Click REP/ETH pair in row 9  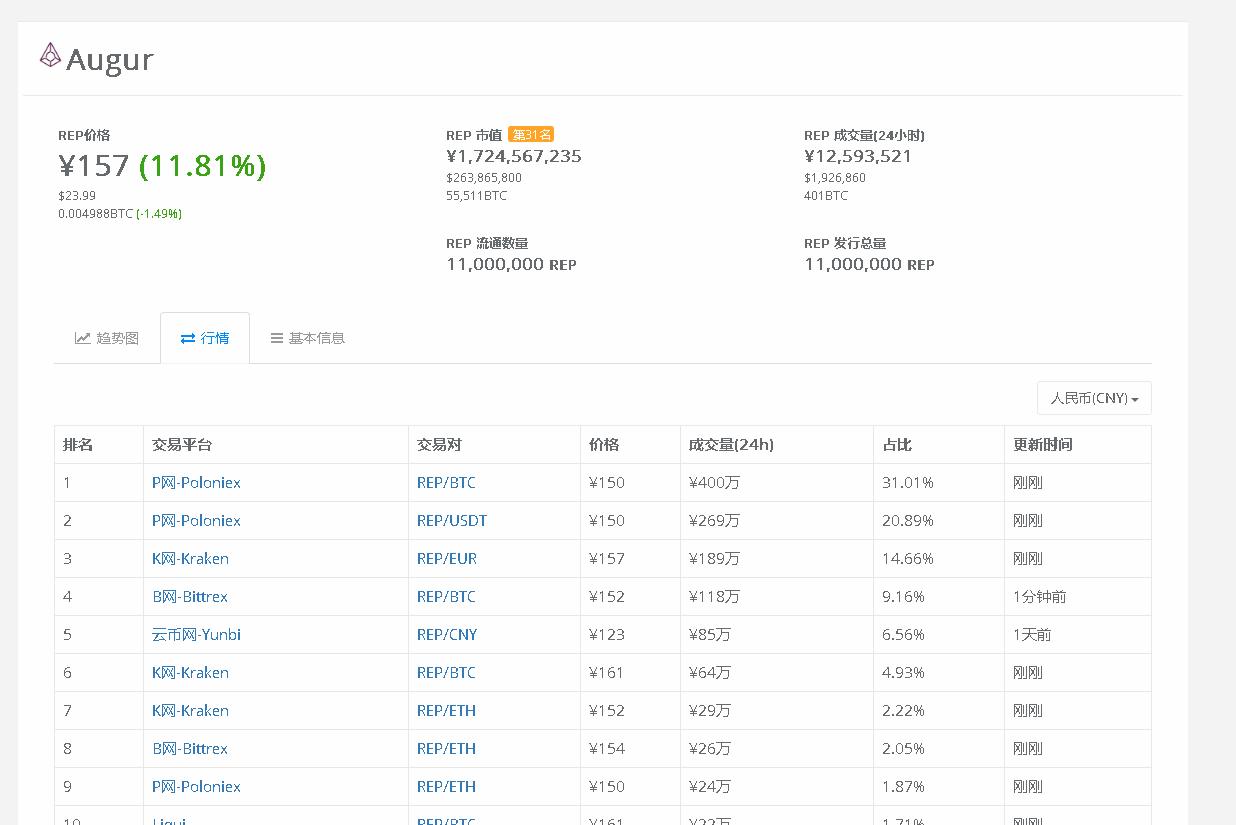pyautogui.click(x=446, y=786)
